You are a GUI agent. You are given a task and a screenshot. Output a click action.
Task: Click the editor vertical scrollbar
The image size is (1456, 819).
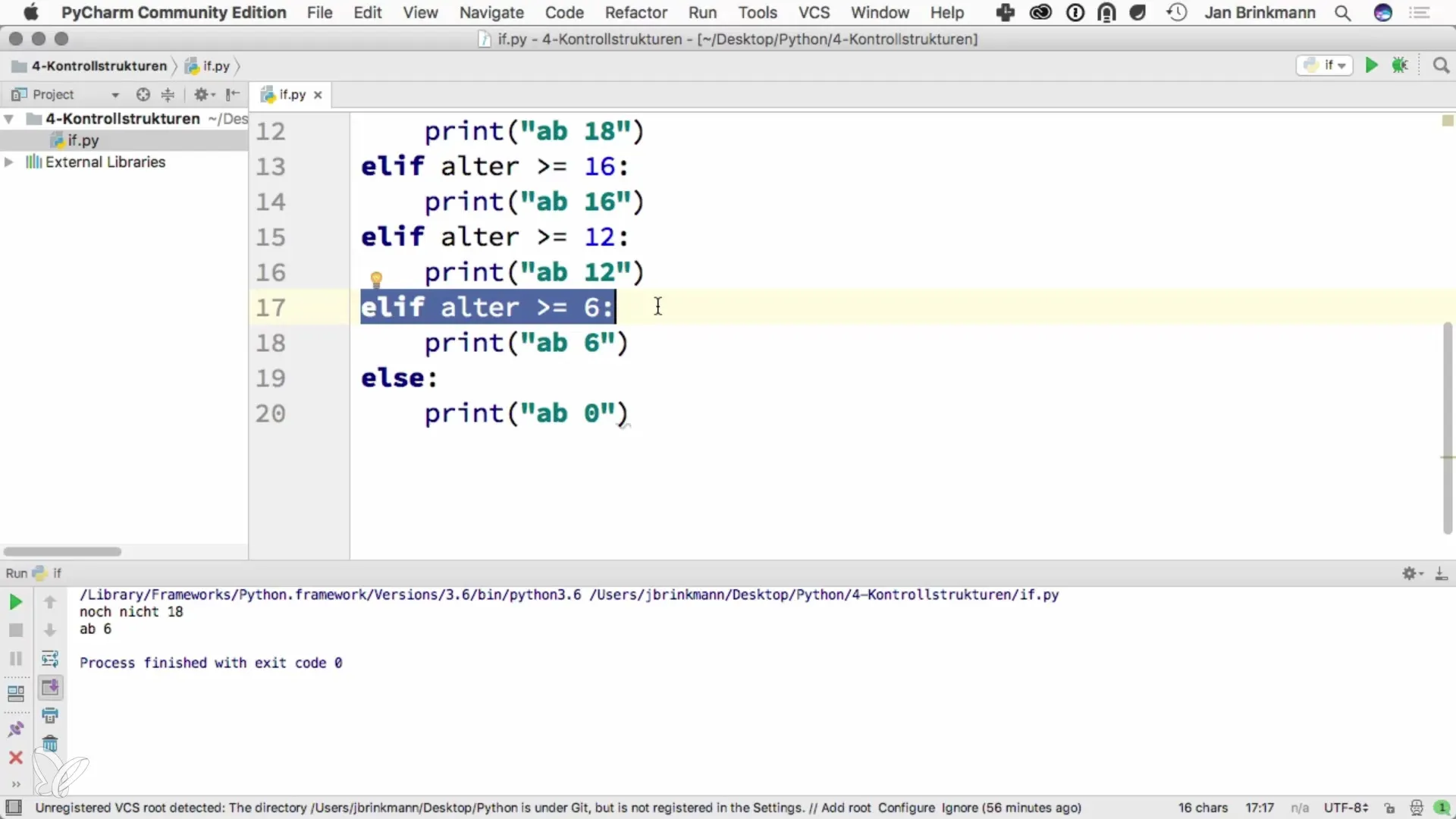pos(1448,428)
